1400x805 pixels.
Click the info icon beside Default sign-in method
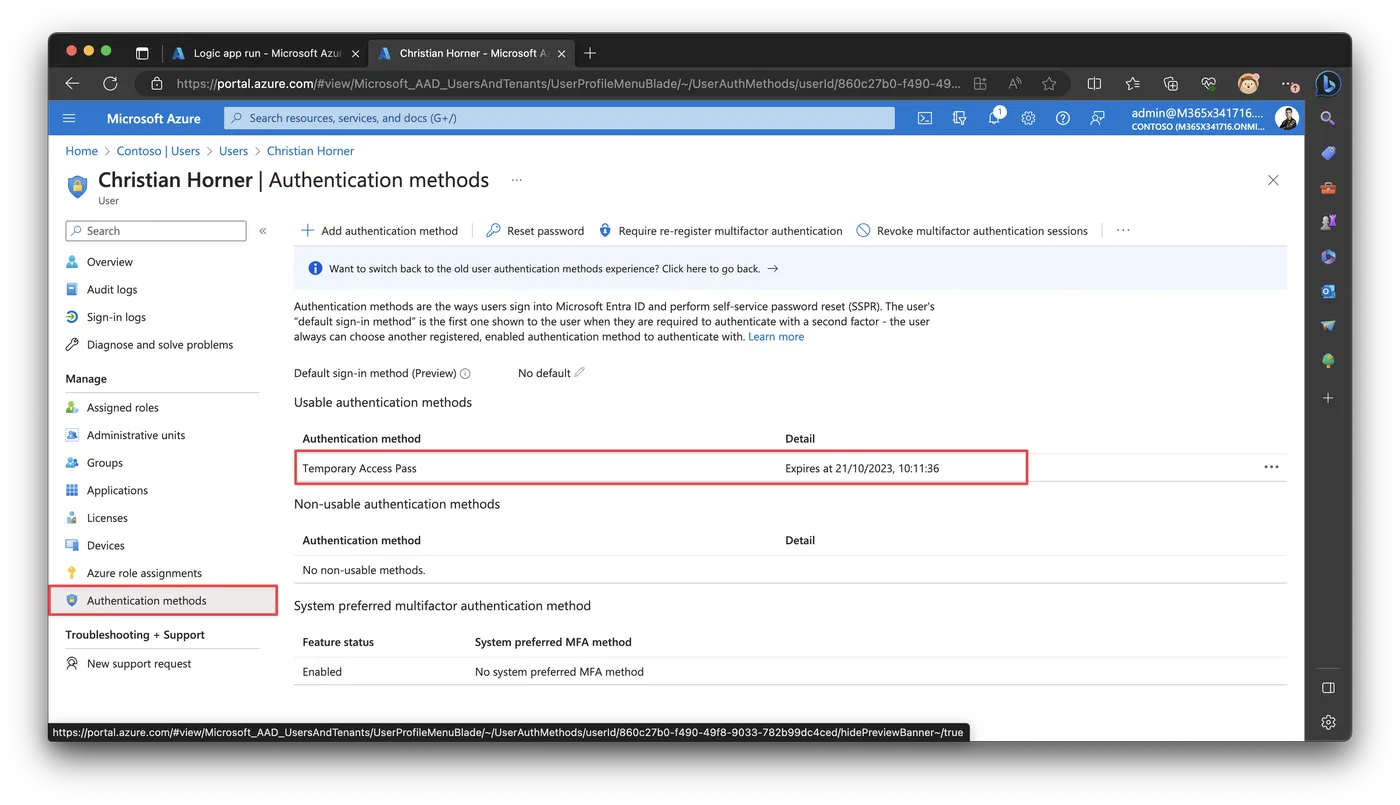465,374
